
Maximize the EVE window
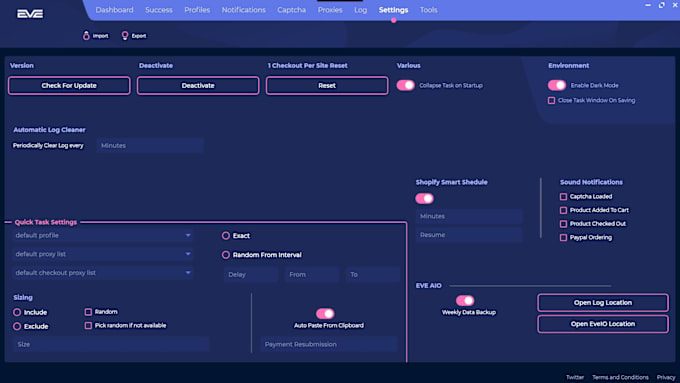661,5
